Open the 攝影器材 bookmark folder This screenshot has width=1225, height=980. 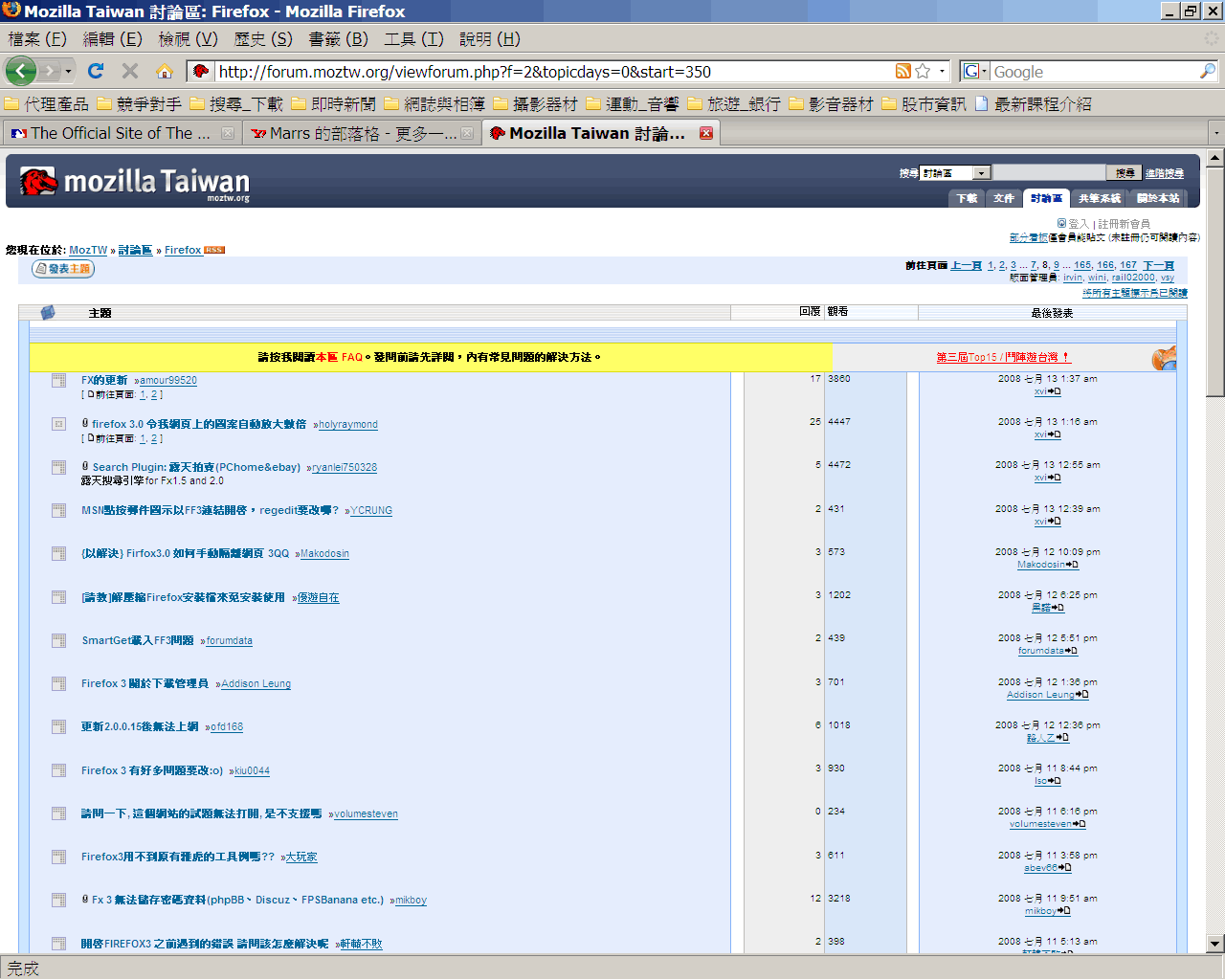point(536,103)
